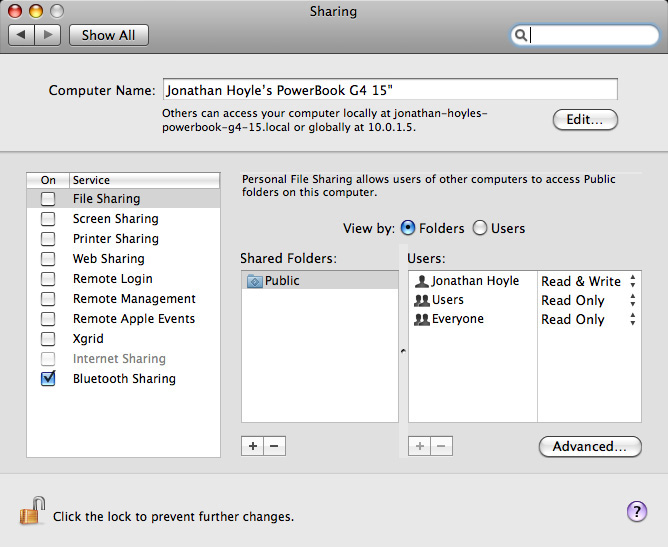Viewport: 668px width, 547px height.
Task: Click the Public folder icon
Action: coord(255,281)
